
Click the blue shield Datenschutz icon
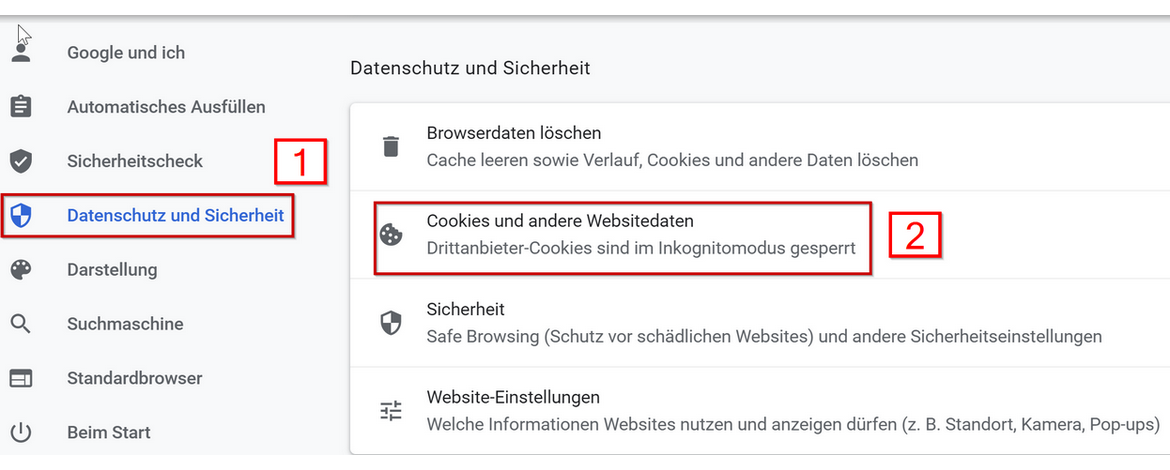tap(21, 215)
